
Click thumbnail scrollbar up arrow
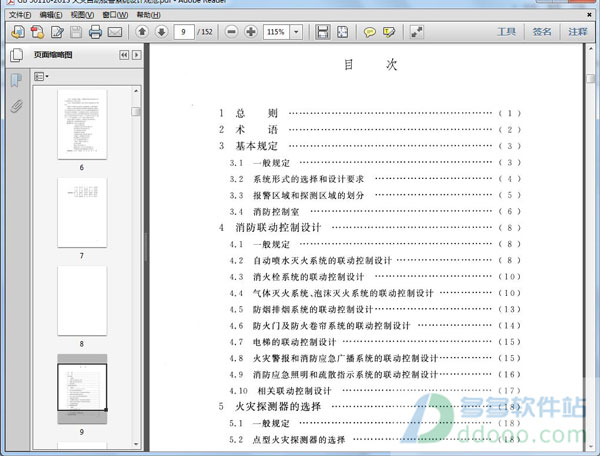point(136,91)
